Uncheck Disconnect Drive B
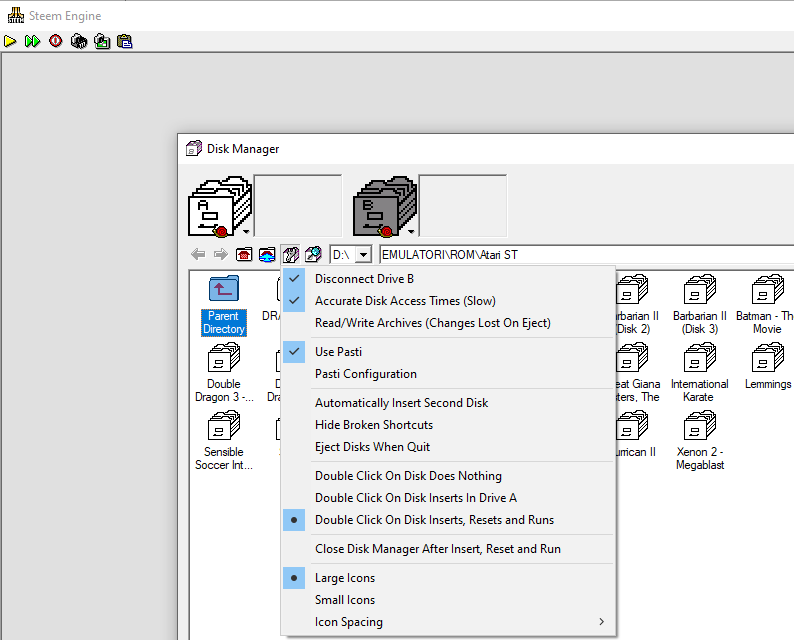Screen dimensions: 794x640 tap(448, 278)
